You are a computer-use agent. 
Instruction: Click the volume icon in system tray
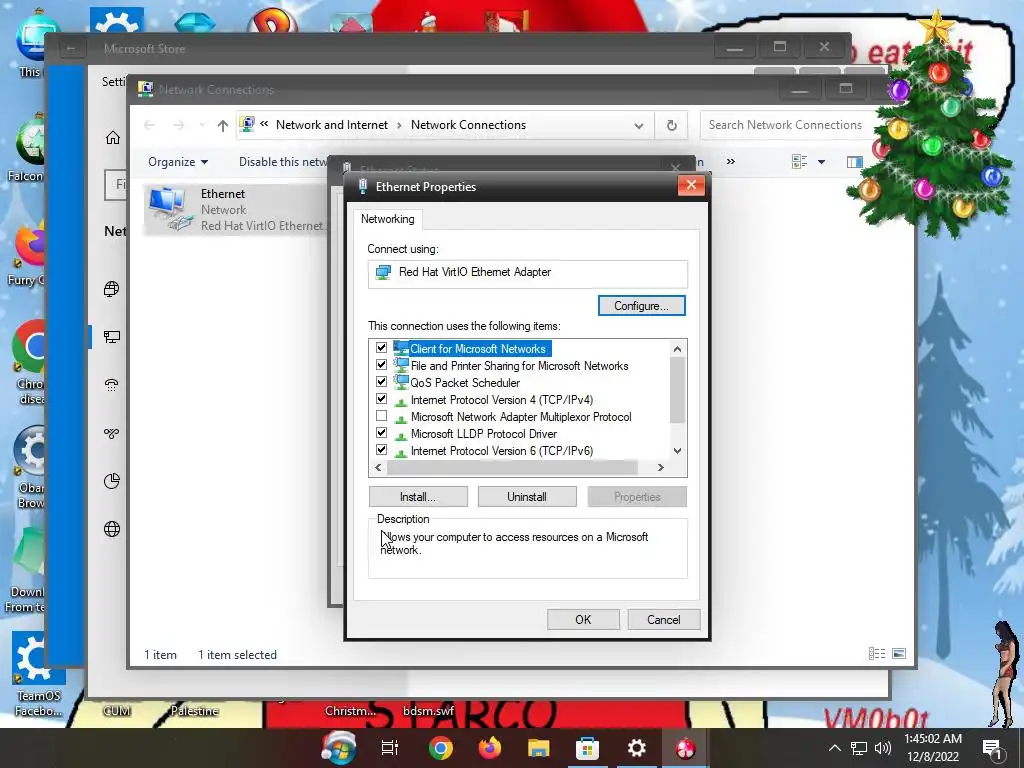(x=882, y=748)
